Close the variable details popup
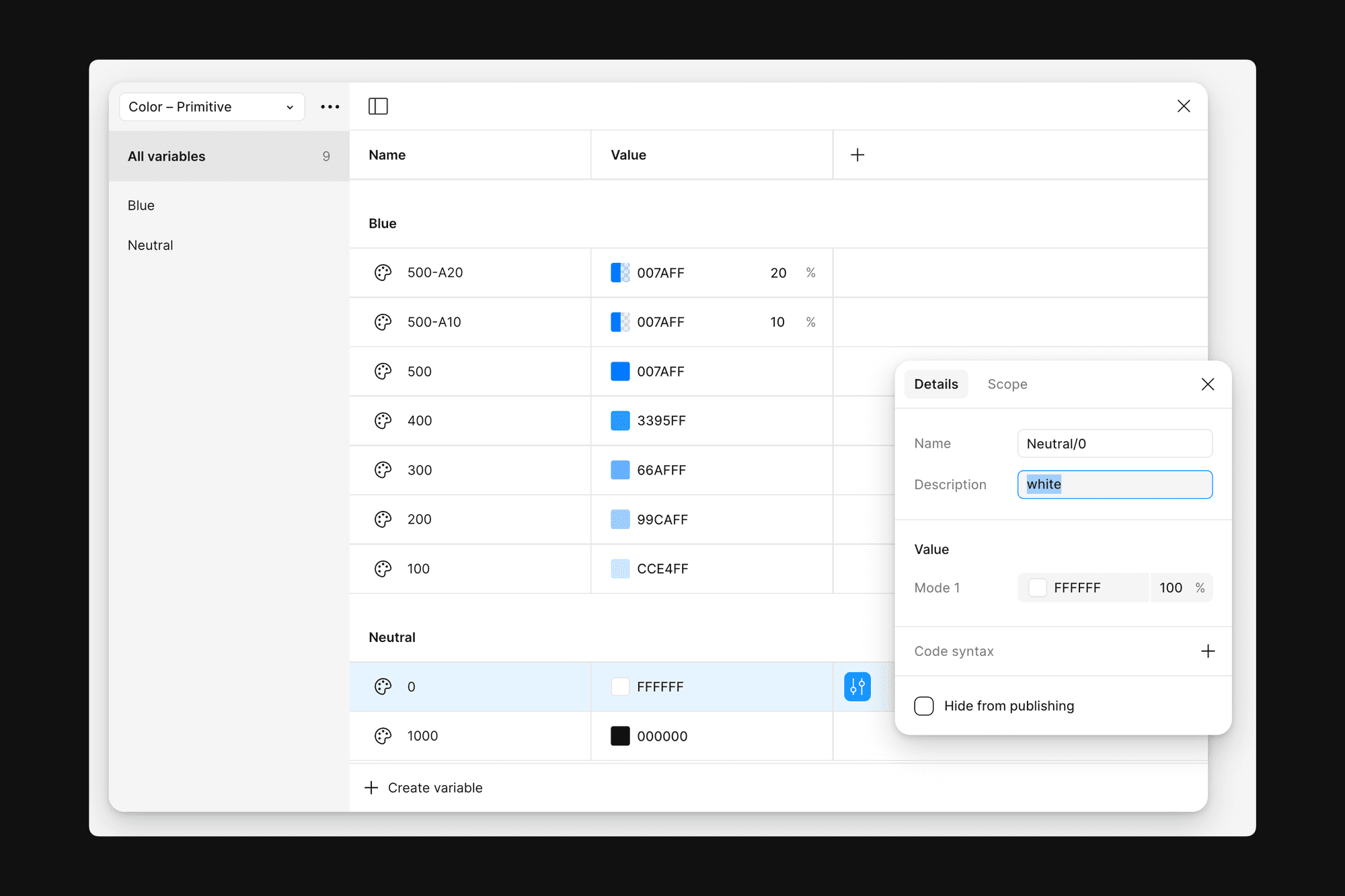The width and height of the screenshot is (1345, 896). pyautogui.click(x=1208, y=384)
